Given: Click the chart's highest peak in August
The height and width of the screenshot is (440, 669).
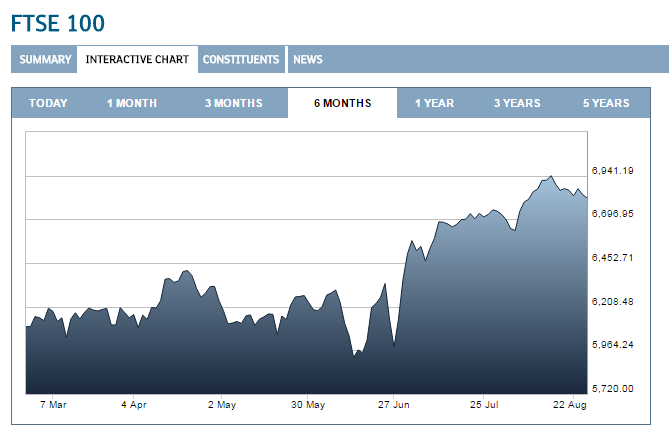Looking at the screenshot, I should click(x=551, y=176).
